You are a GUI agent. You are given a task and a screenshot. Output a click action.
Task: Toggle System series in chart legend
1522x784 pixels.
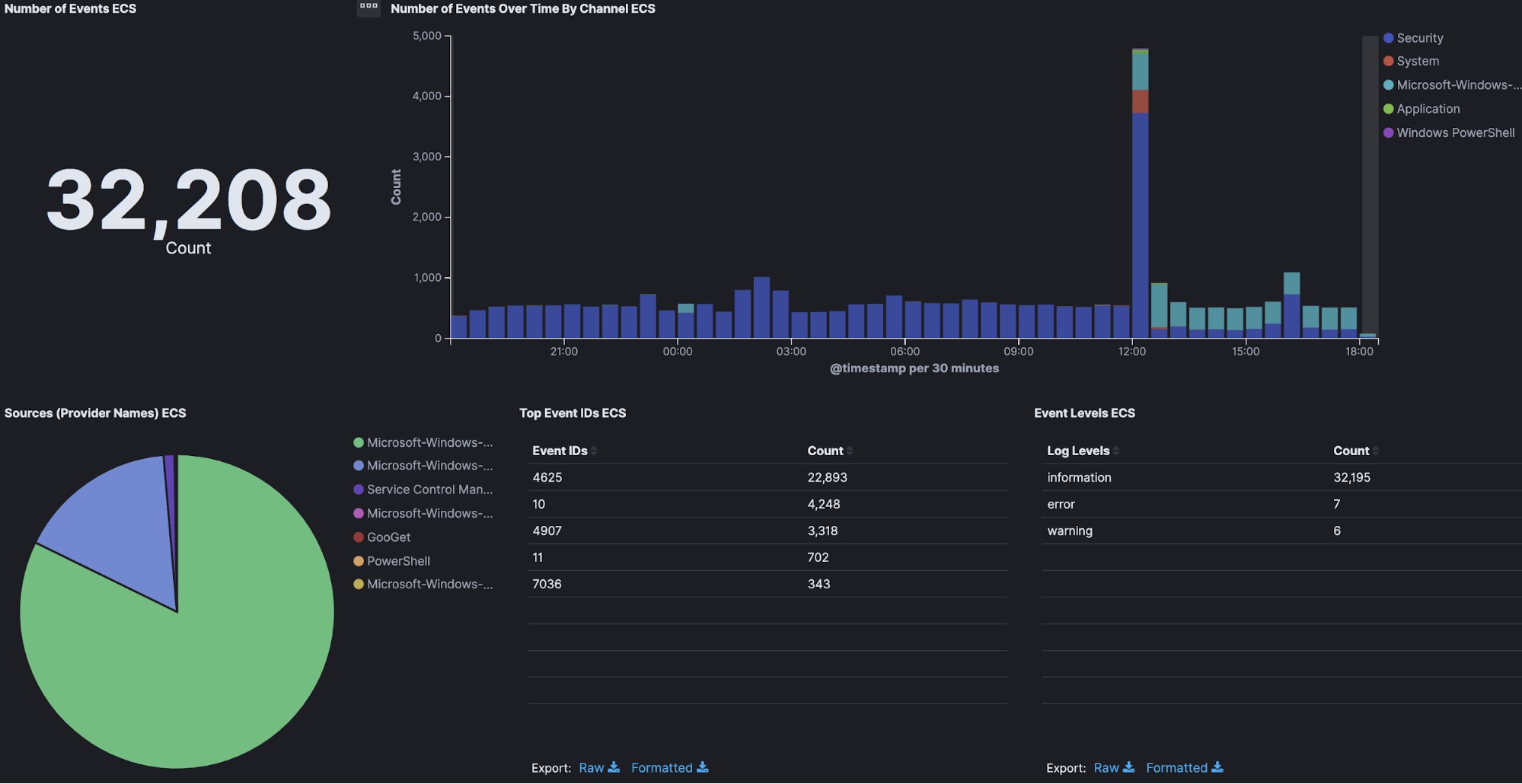pyautogui.click(x=1411, y=61)
